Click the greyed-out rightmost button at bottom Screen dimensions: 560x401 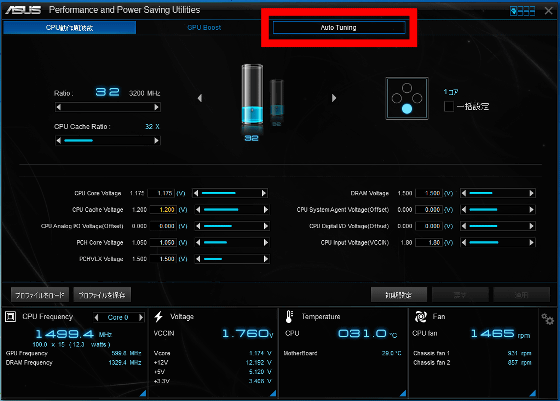[521, 295]
